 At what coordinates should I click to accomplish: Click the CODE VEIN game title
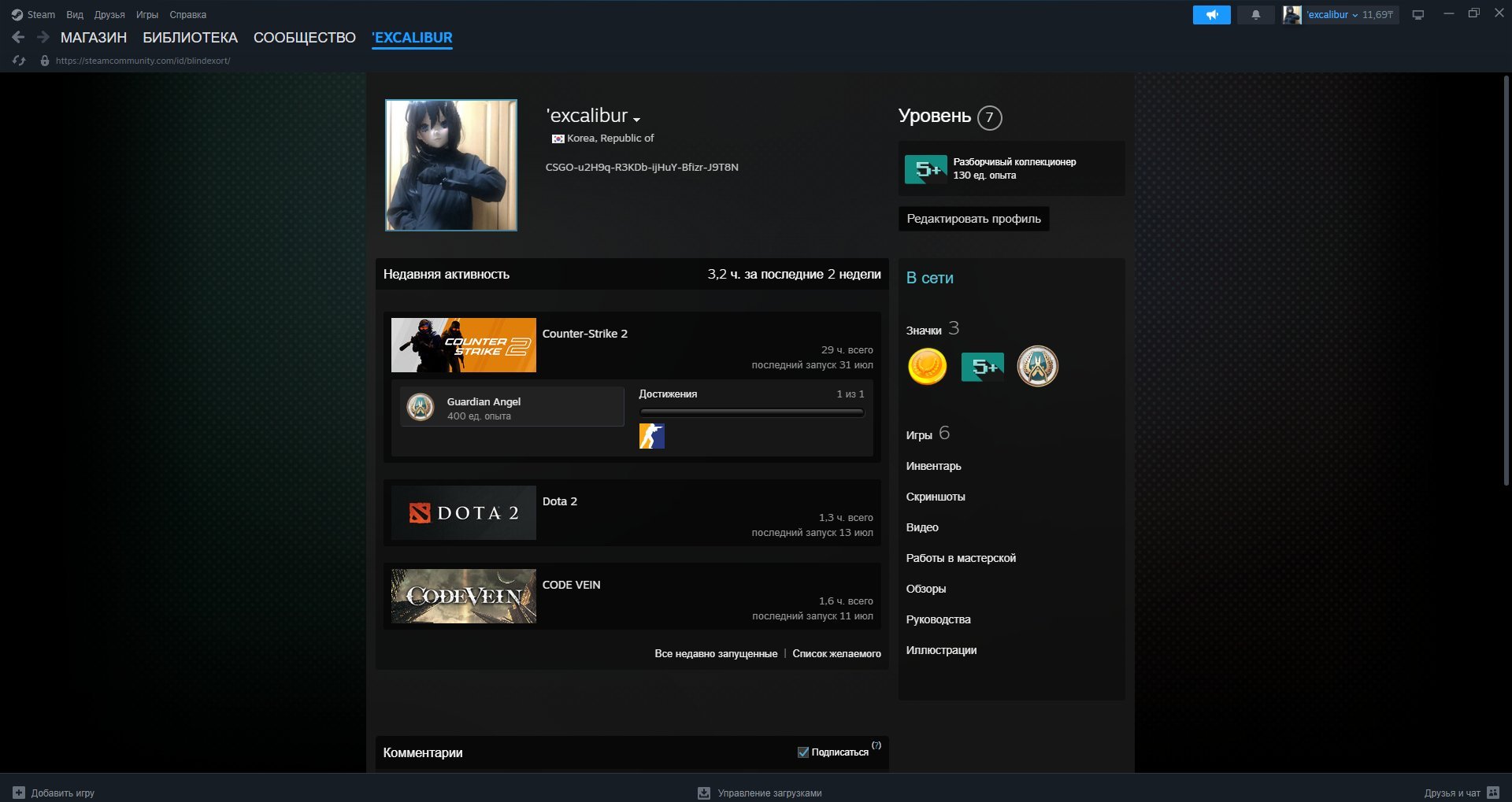click(571, 585)
